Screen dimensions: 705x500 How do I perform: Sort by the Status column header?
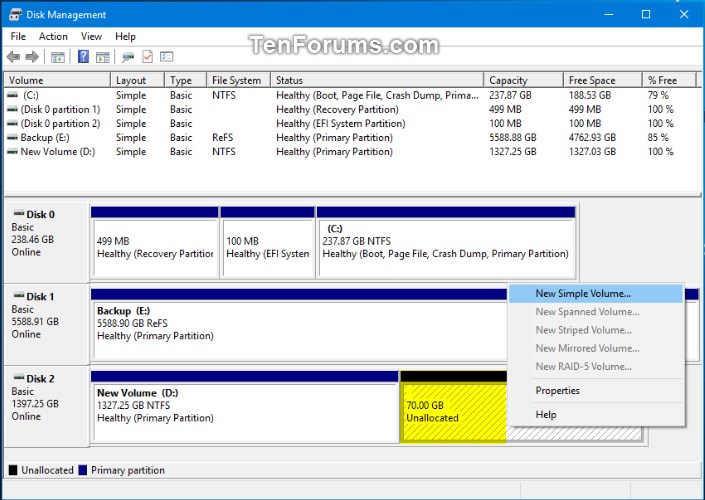(x=377, y=80)
